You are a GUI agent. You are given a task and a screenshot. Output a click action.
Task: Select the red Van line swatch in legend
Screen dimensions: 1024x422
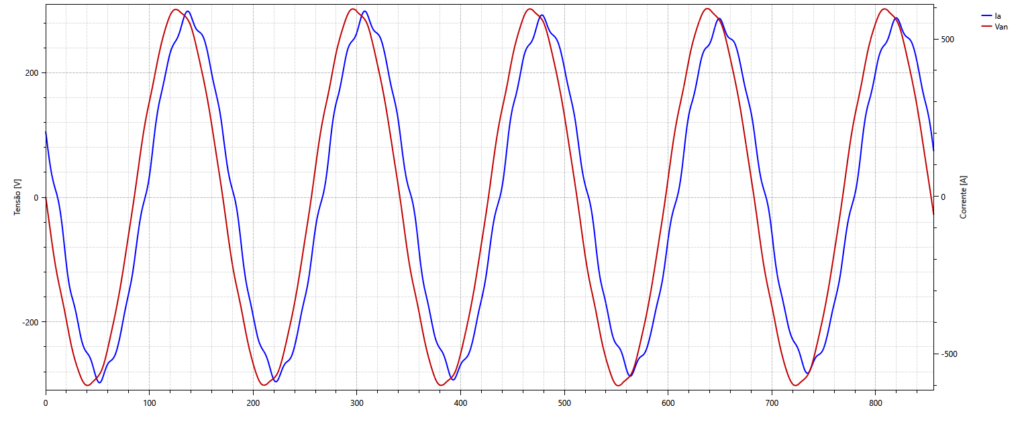(x=986, y=27)
